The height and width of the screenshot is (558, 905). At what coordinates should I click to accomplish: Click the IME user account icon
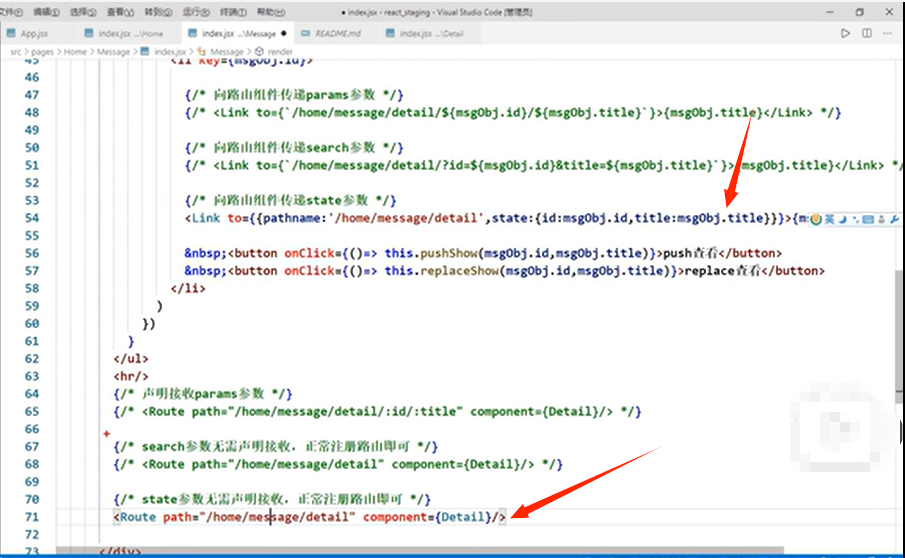(881, 219)
